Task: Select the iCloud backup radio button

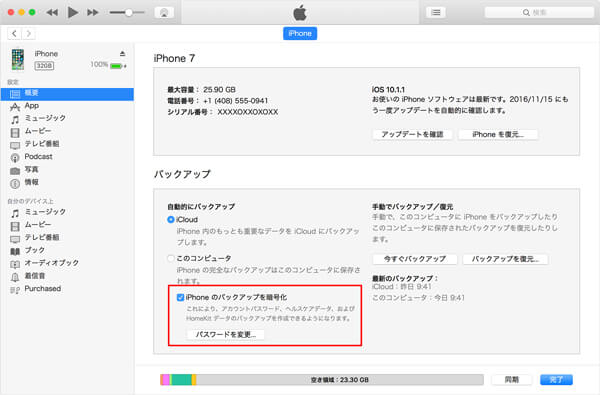Action: pos(171,220)
